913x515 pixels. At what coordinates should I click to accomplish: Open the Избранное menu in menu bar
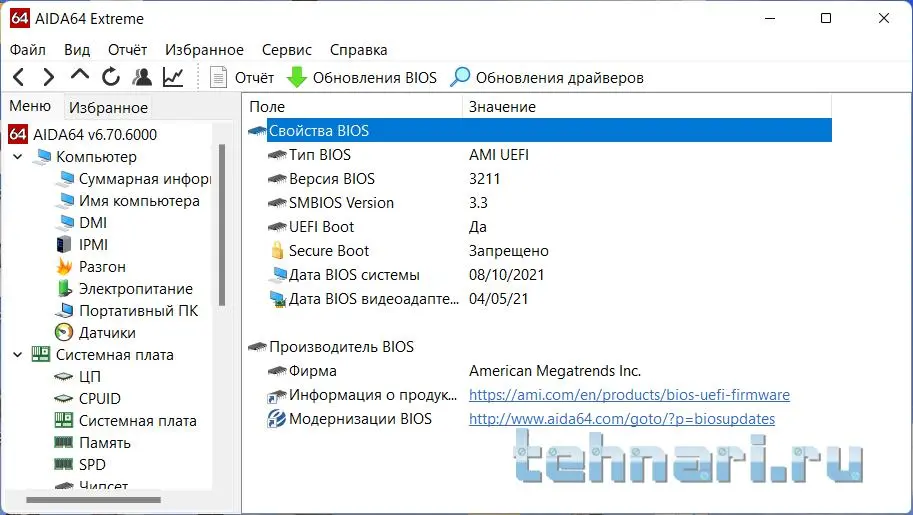[x=204, y=50]
